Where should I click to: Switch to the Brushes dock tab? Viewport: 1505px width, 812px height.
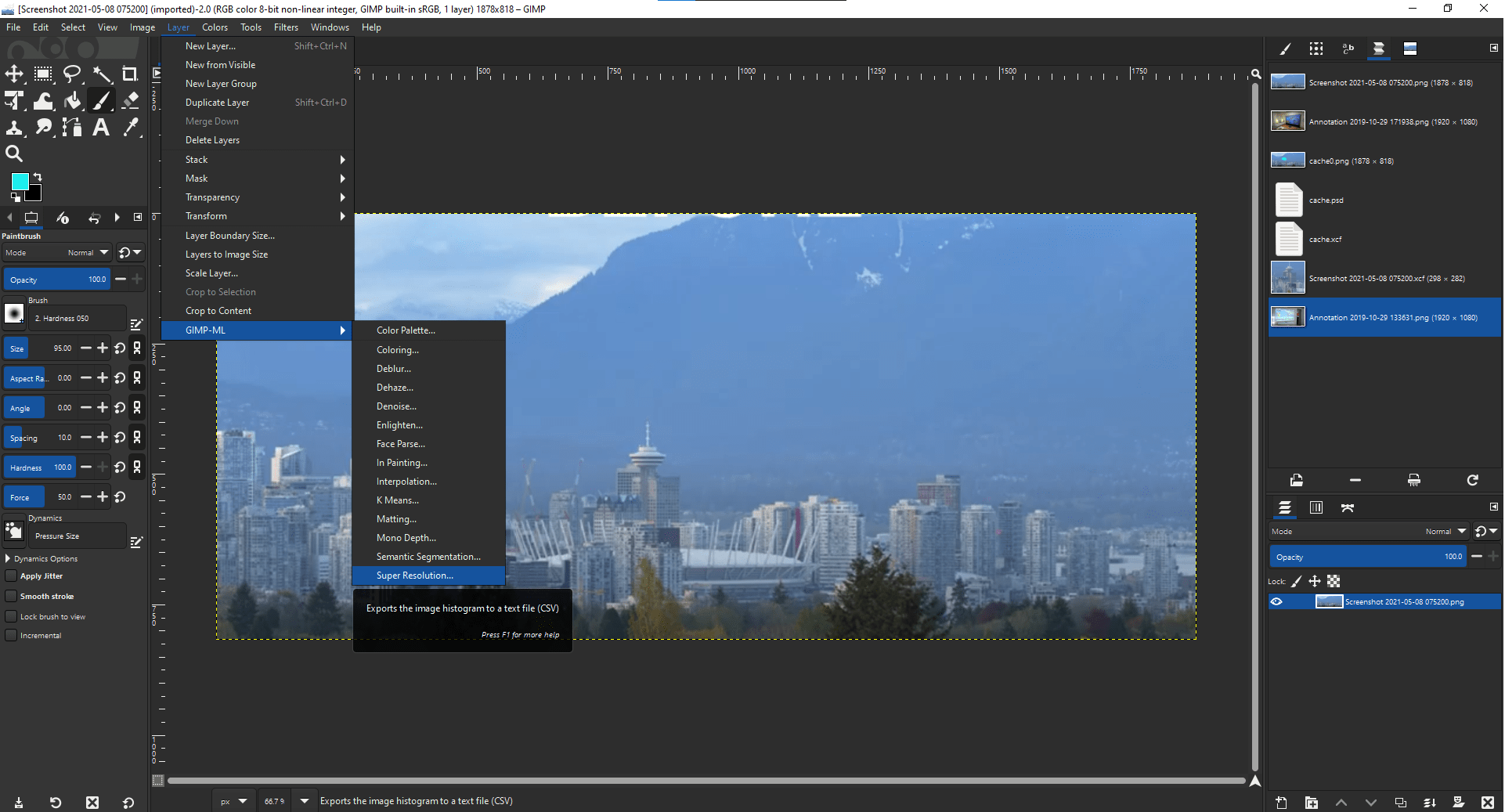click(x=1285, y=49)
